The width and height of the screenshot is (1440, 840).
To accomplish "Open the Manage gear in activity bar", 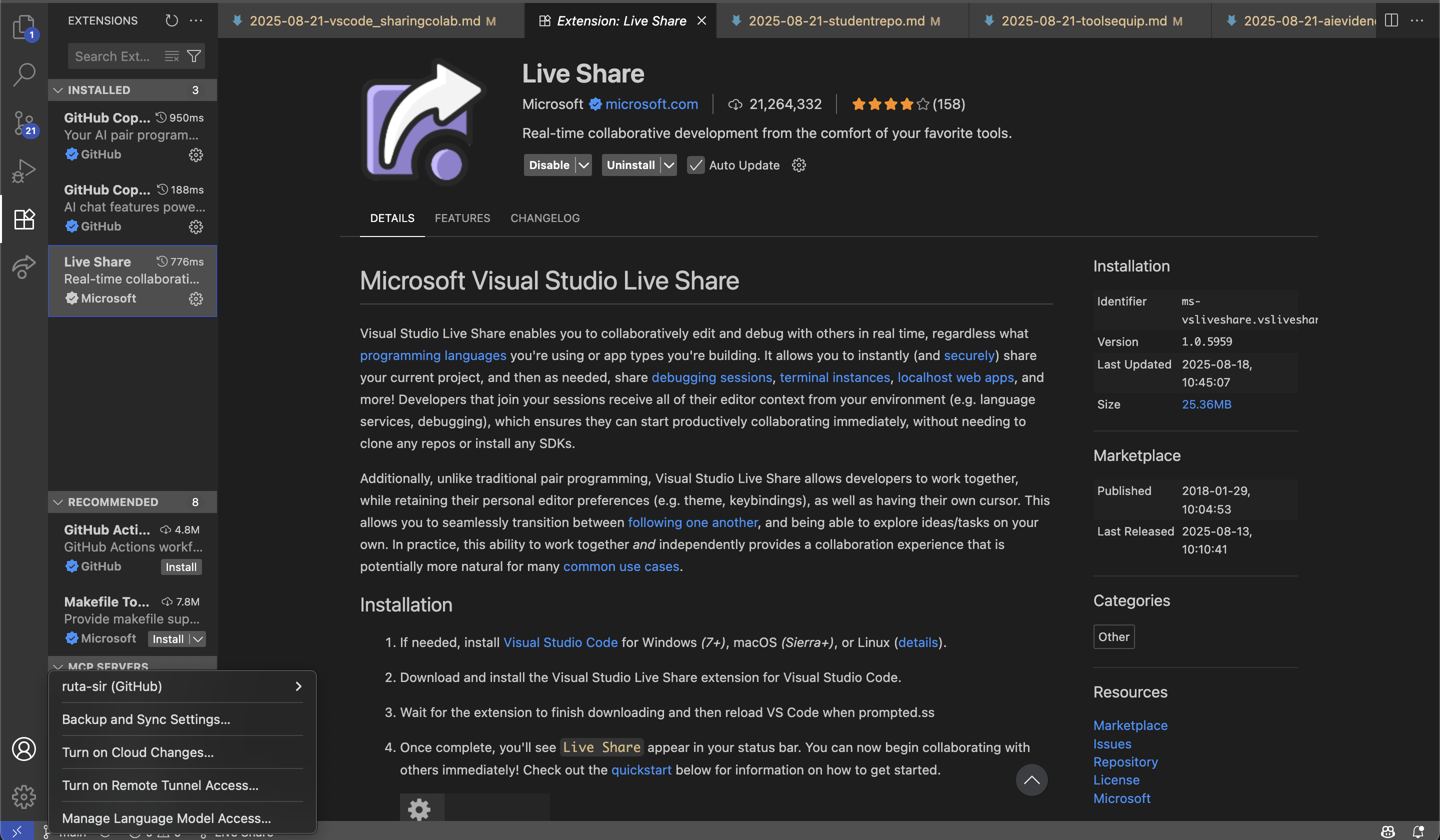I will (24, 796).
